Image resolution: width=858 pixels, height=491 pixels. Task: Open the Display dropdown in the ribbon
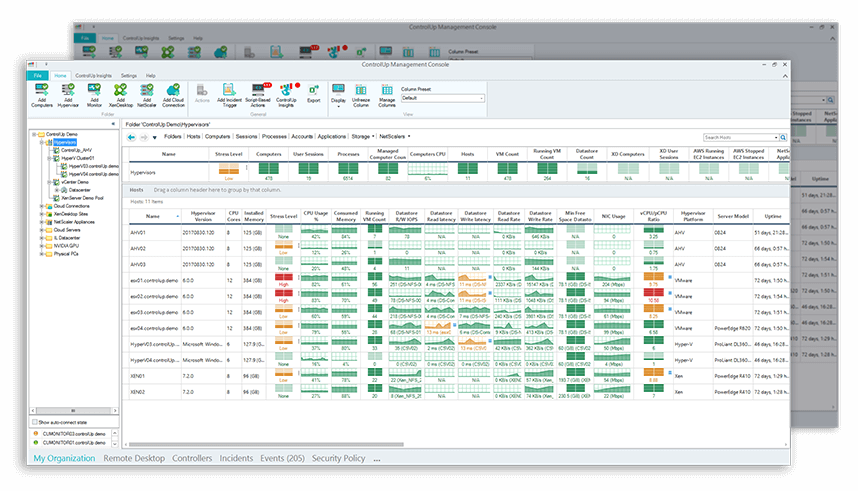(x=338, y=95)
